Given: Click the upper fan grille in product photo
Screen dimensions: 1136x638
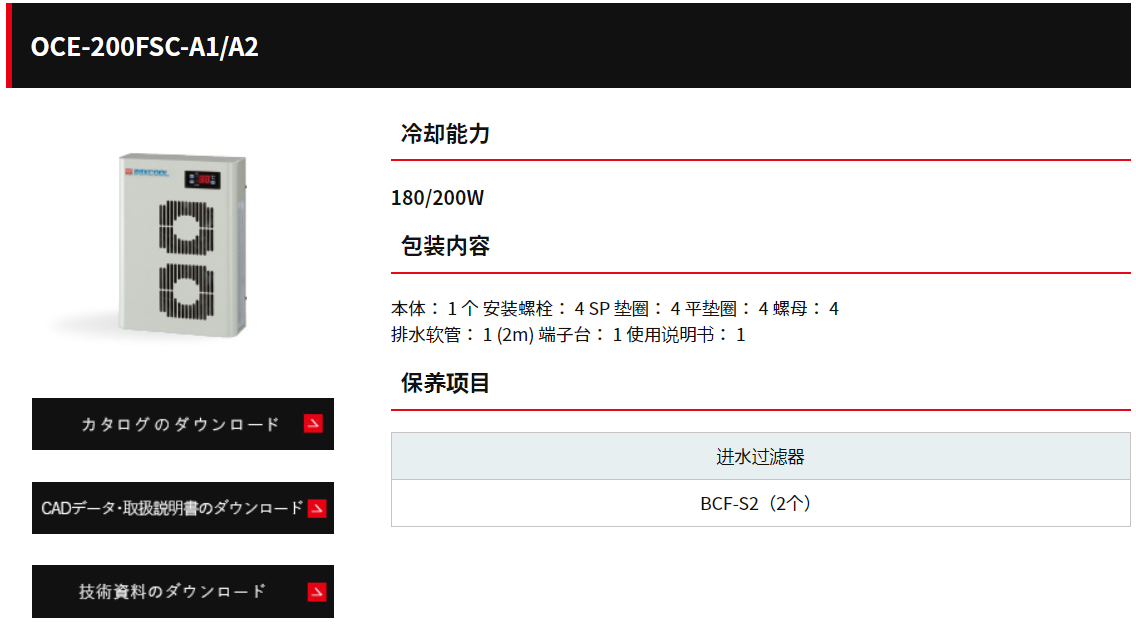Looking at the screenshot, I should coord(186,228).
